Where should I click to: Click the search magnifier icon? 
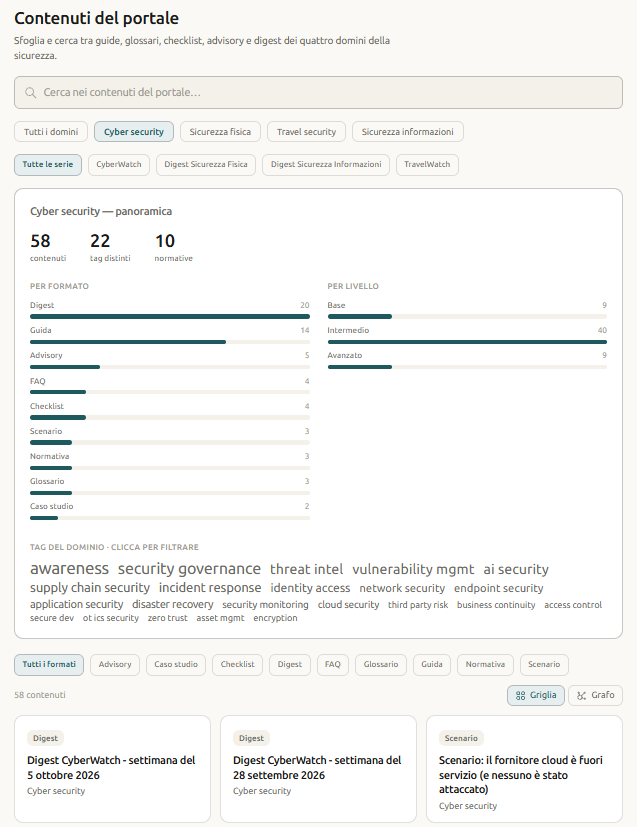[x=31, y=93]
